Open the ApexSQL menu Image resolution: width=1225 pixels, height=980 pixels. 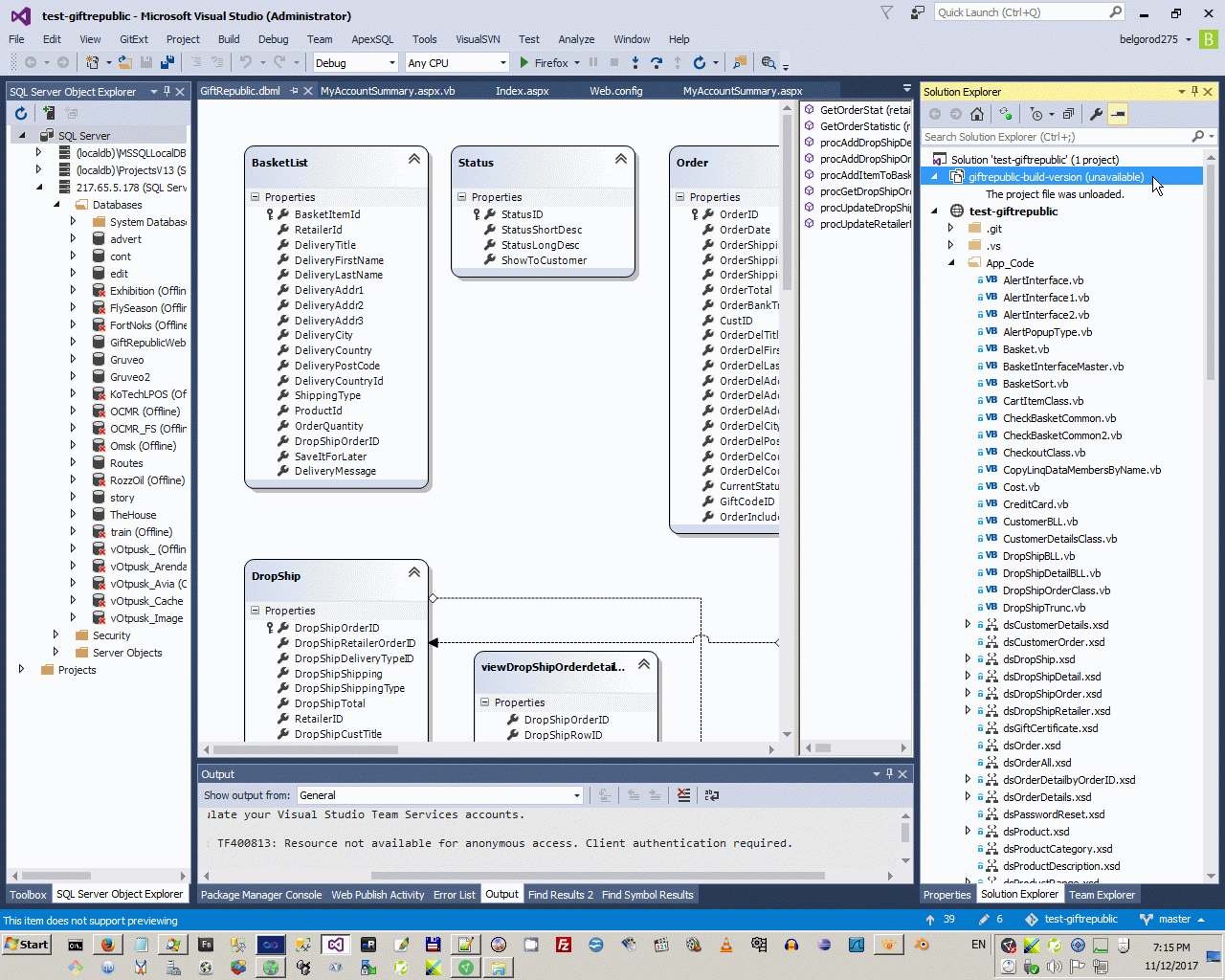(x=372, y=39)
